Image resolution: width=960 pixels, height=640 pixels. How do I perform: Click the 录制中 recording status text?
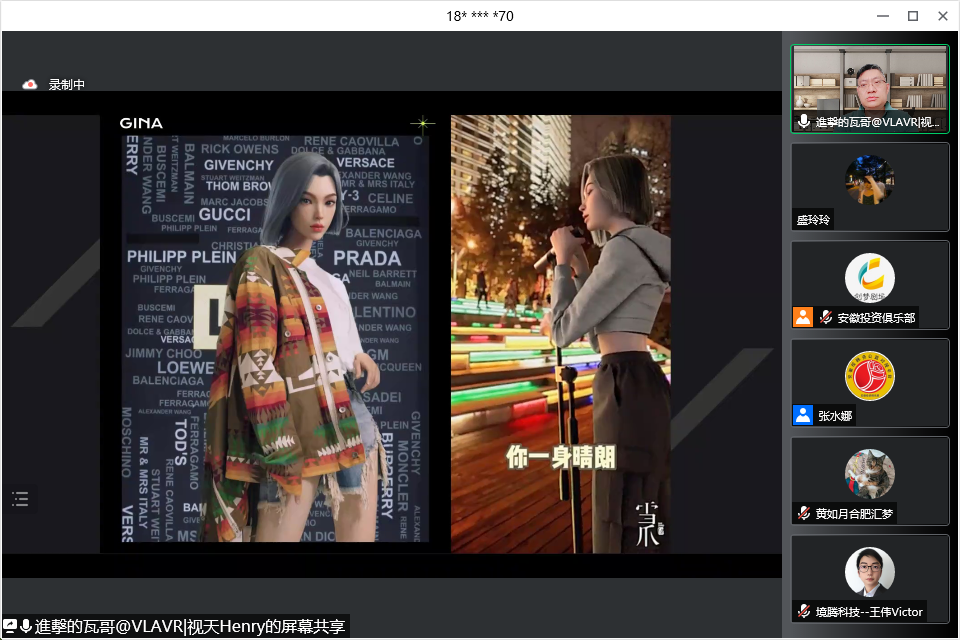click(67, 85)
